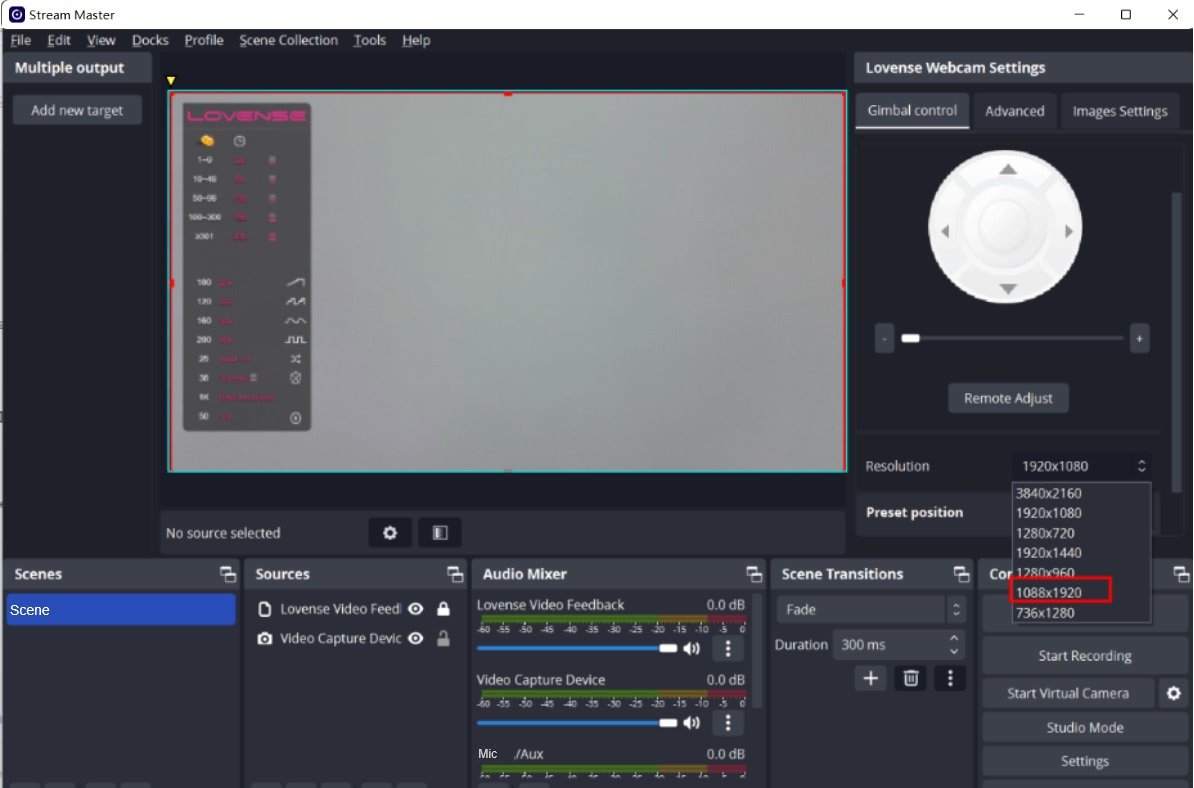1194x788 pixels.
Task: Pop out the Controls dock
Action: (x=1181, y=574)
